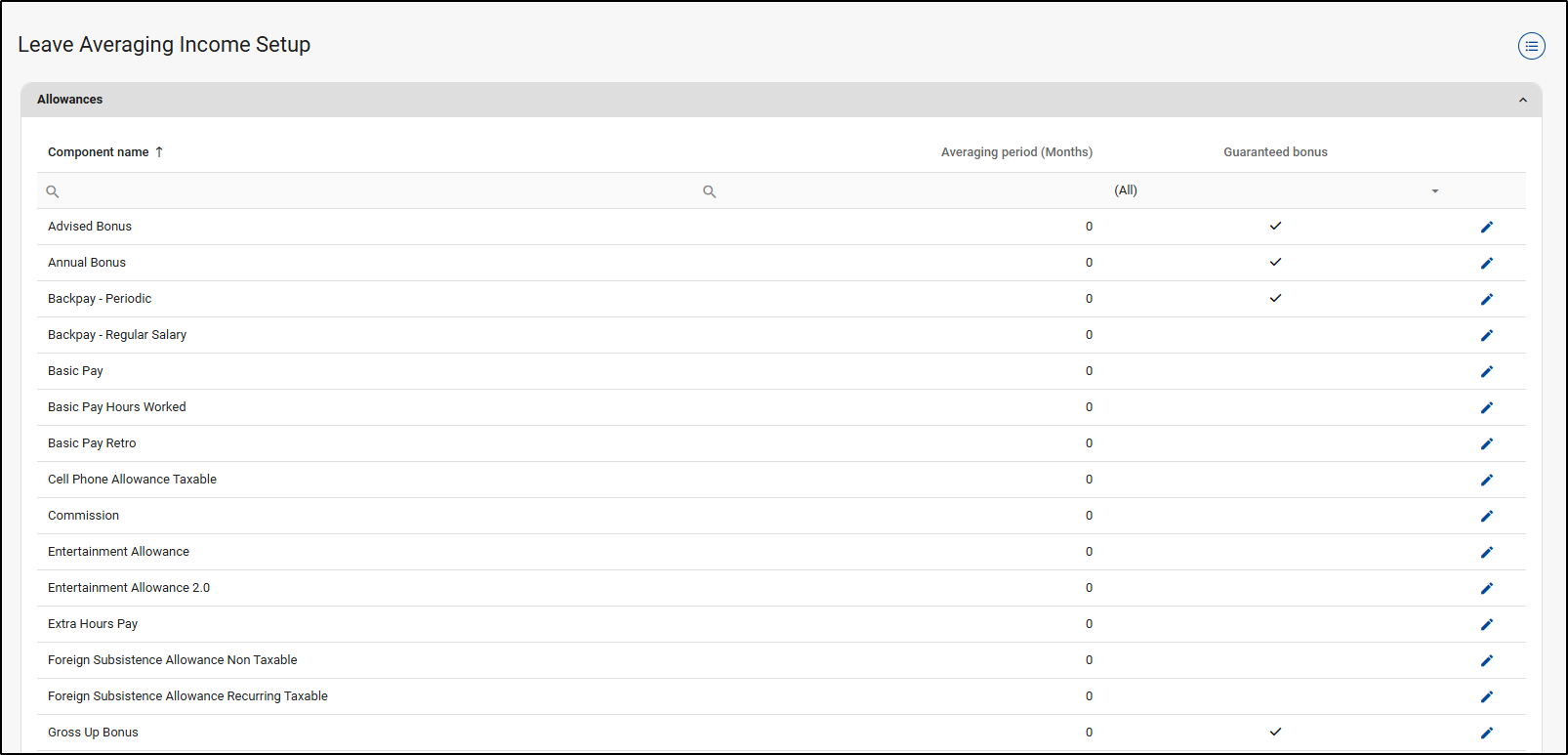Sort by Component name column
The width and height of the screenshot is (1568, 755).
[99, 152]
